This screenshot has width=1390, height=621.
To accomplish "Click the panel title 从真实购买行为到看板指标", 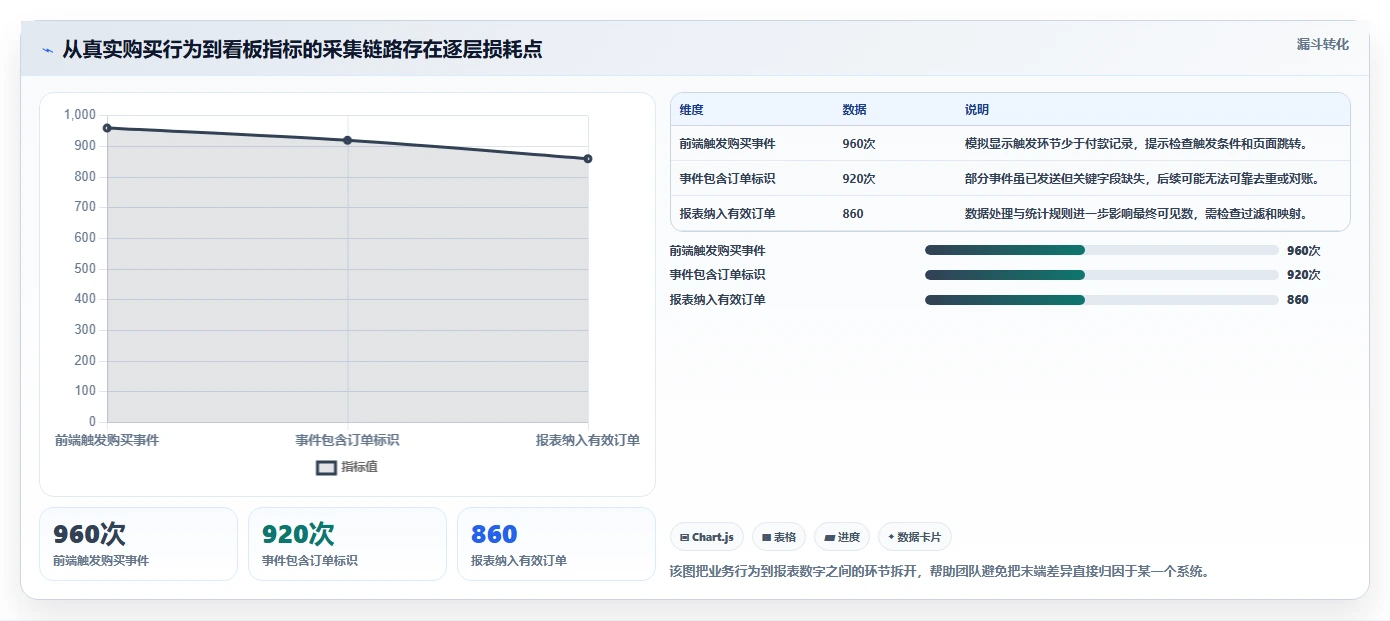I will tap(302, 49).
